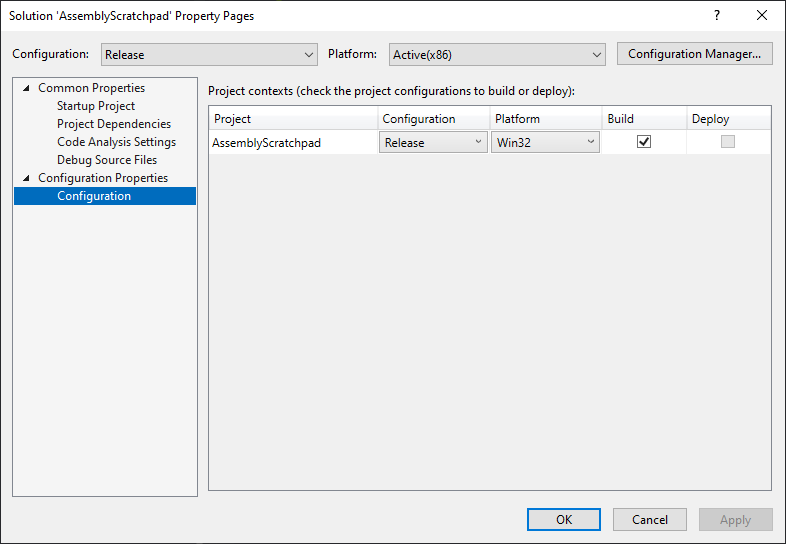Click the Common Properties label
Image resolution: width=786 pixels, height=544 pixels.
(92, 88)
